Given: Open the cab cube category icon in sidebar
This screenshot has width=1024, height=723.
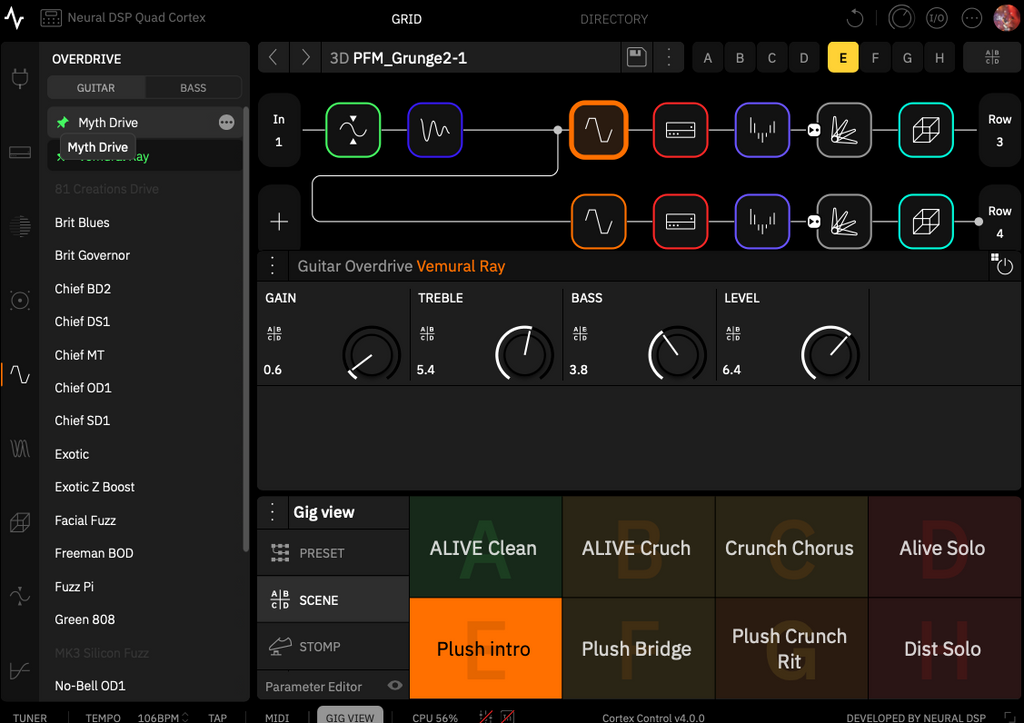Looking at the screenshot, I should (x=20, y=522).
